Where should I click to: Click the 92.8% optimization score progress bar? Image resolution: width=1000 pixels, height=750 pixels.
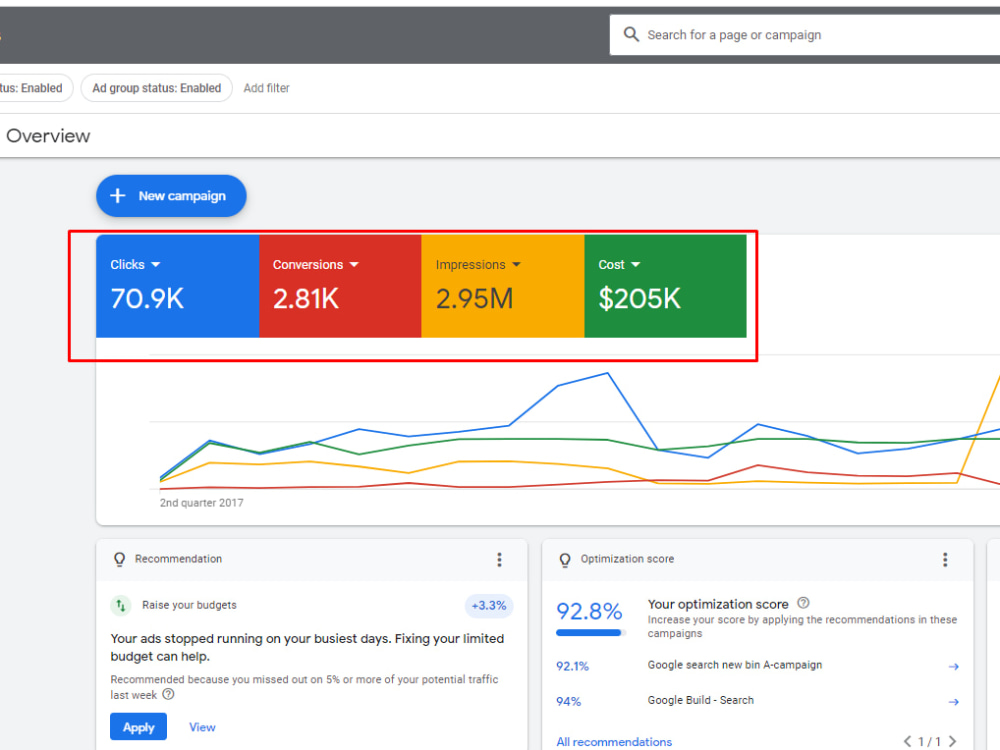click(591, 633)
